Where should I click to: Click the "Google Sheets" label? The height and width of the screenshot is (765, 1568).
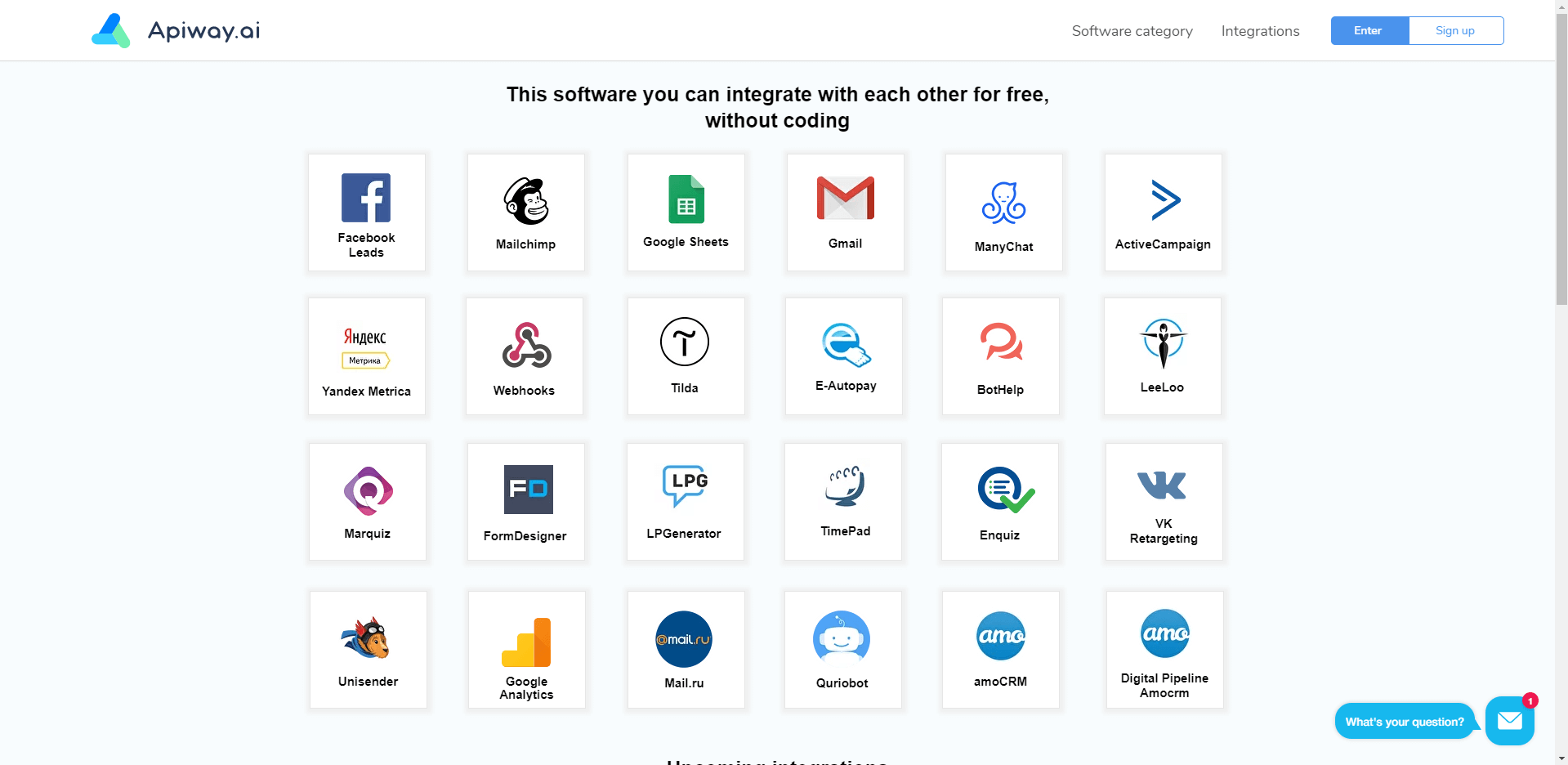click(x=686, y=242)
